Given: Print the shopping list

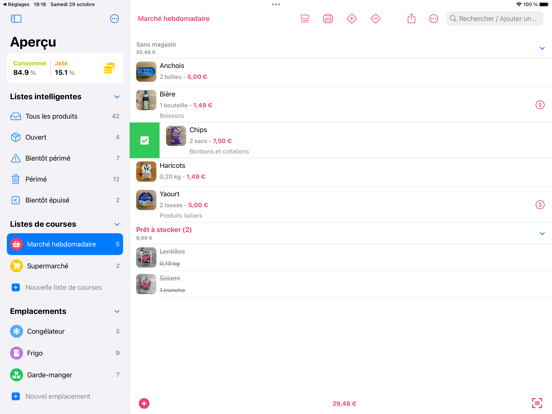Looking at the screenshot, I should [328, 19].
